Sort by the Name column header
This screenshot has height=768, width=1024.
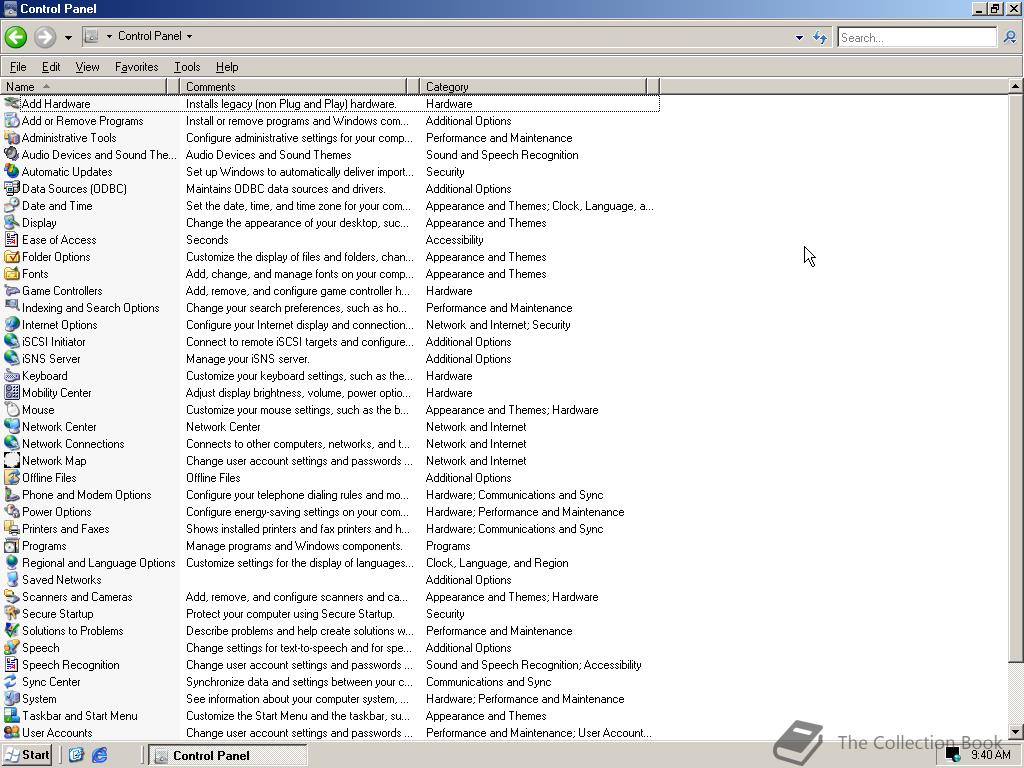pyautogui.click(x=84, y=86)
